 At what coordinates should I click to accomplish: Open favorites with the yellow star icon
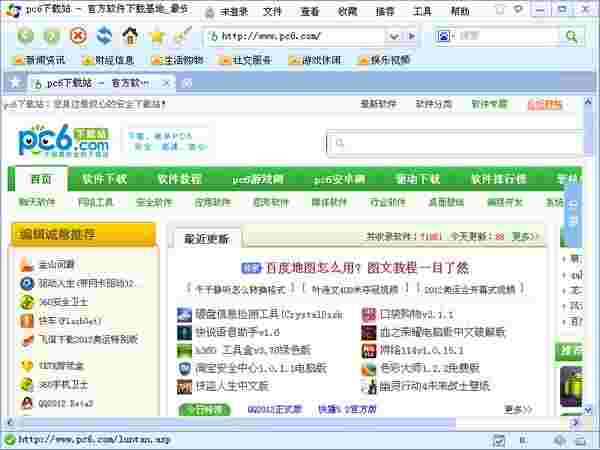coord(157,37)
